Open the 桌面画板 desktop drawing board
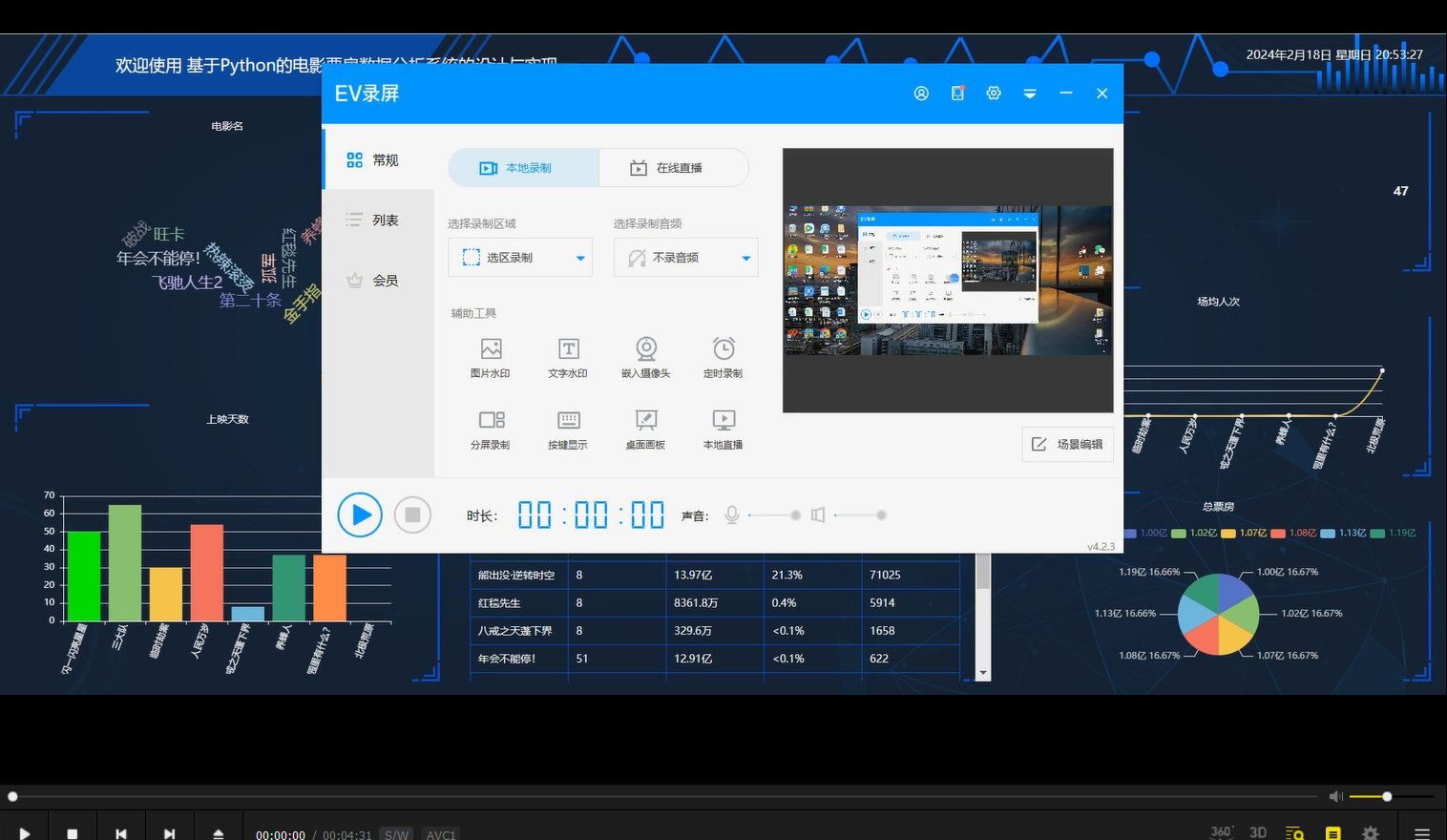The width and height of the screenshot is (1447, 840). coord(645,429)
